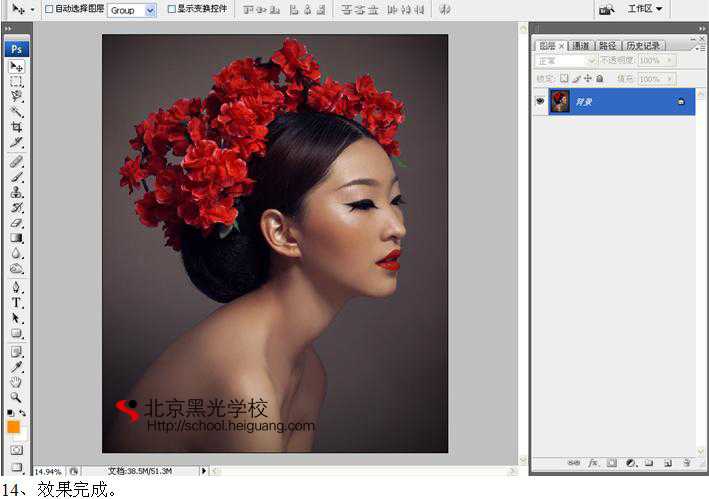Switch to the 通道 tab

pos(581,46)
